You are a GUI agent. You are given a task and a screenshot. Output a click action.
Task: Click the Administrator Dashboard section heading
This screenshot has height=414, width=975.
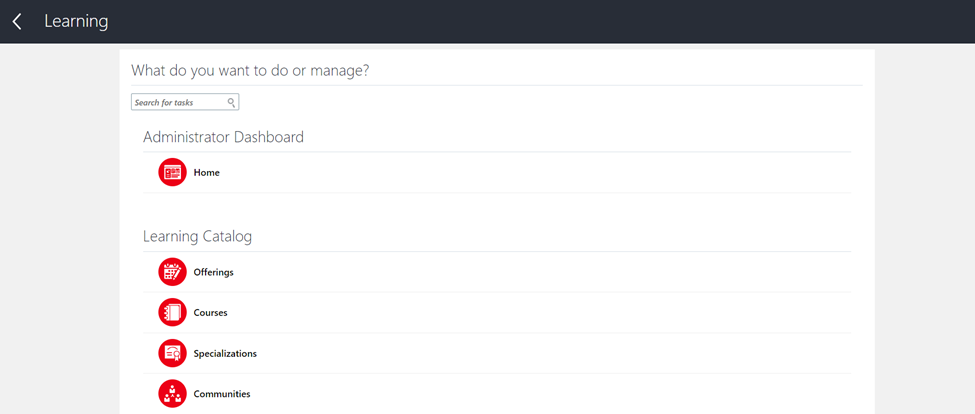(x=223, y=137)
